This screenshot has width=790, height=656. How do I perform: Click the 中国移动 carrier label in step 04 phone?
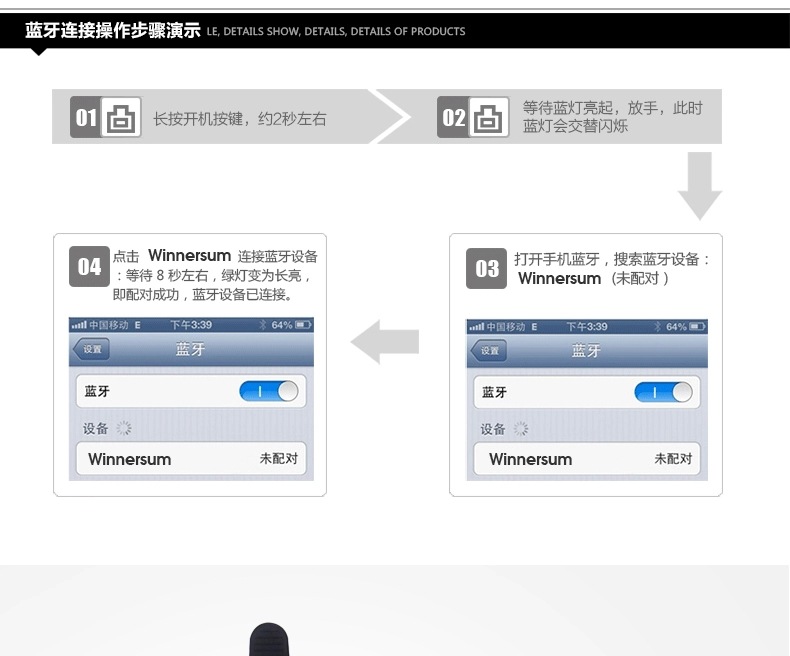tap(109, 325)
